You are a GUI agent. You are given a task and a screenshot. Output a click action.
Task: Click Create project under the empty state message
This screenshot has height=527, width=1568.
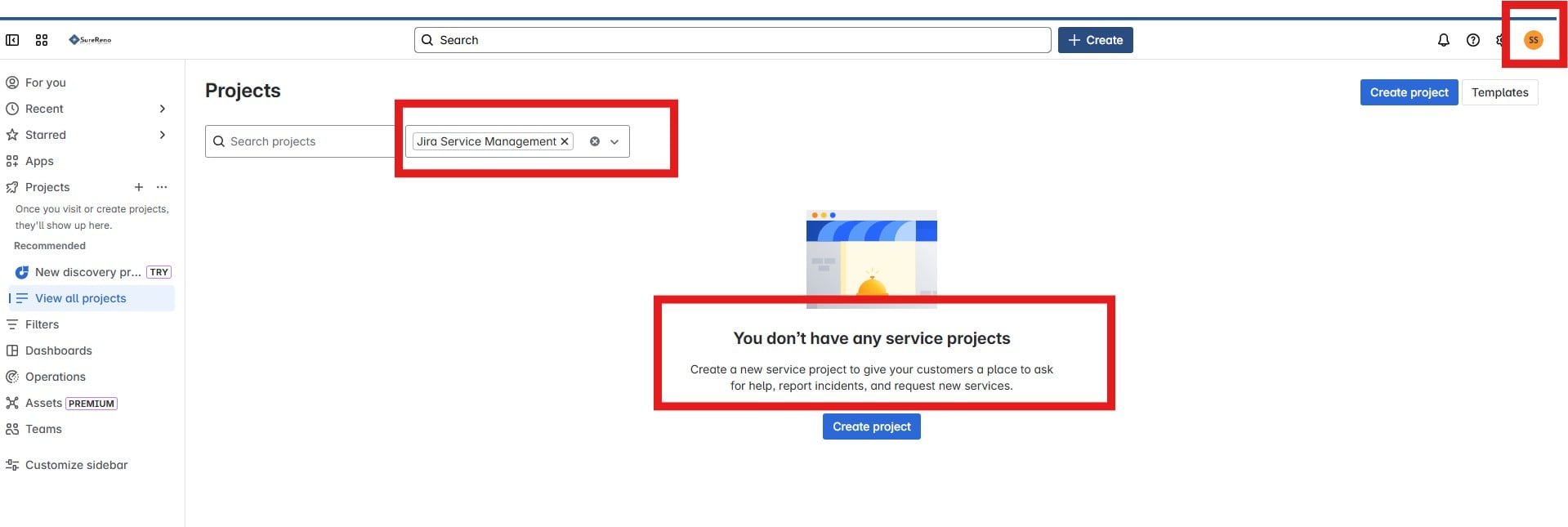(871, 427)
